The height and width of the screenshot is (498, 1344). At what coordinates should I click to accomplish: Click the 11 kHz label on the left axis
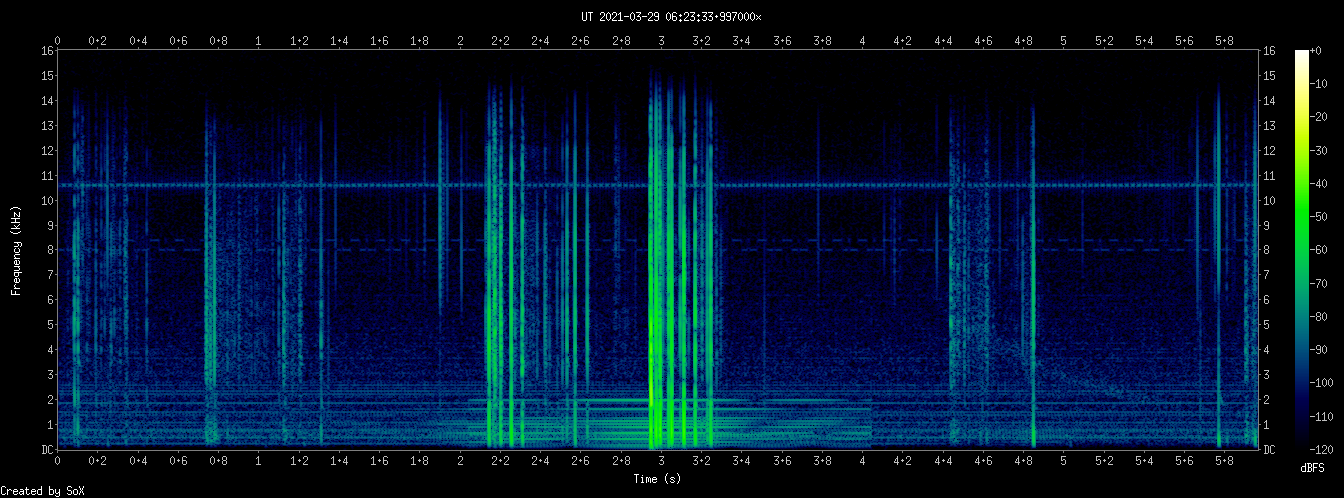click(47, 176)
